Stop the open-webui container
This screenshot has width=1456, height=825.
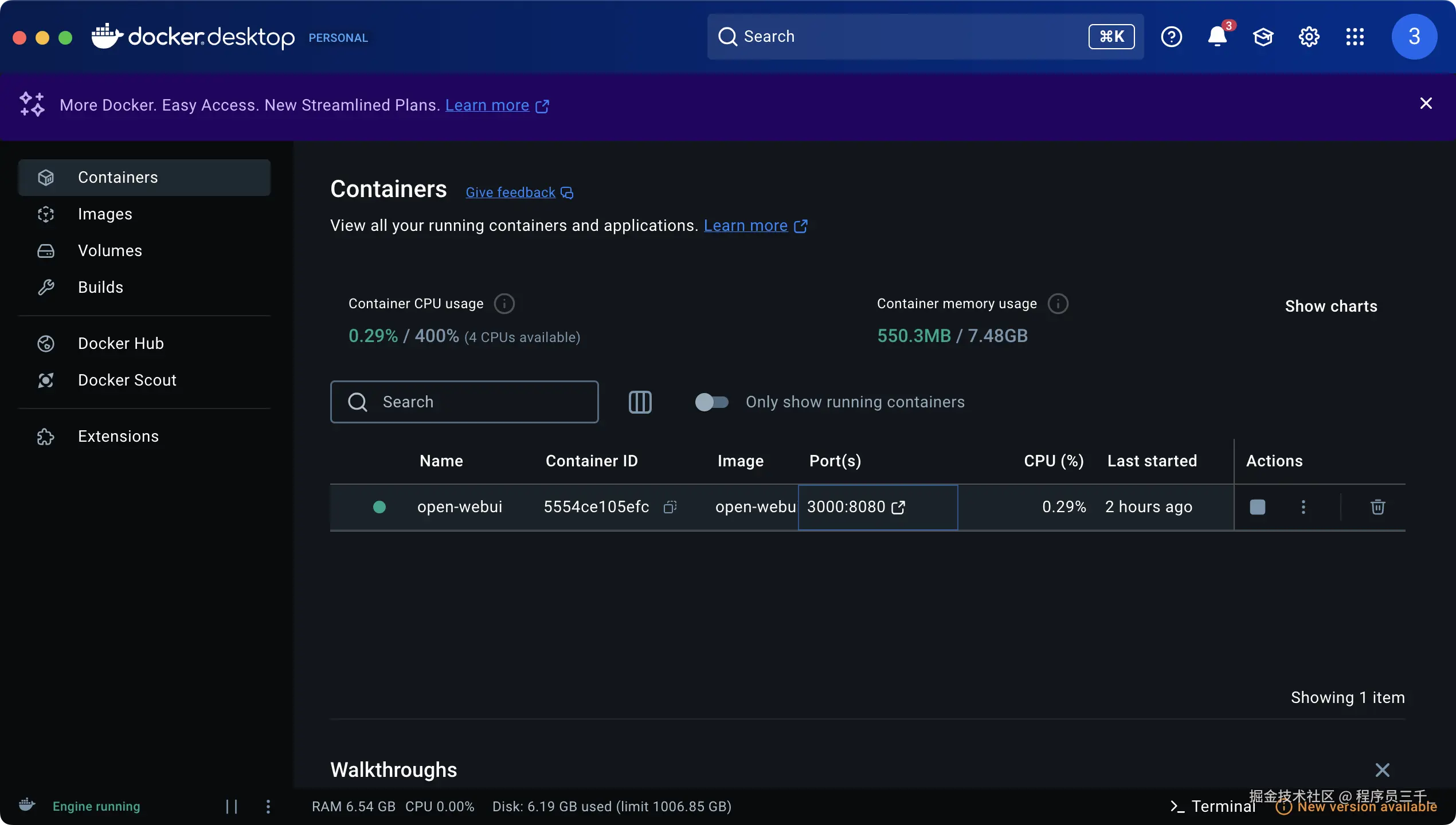coord(1257,507)
